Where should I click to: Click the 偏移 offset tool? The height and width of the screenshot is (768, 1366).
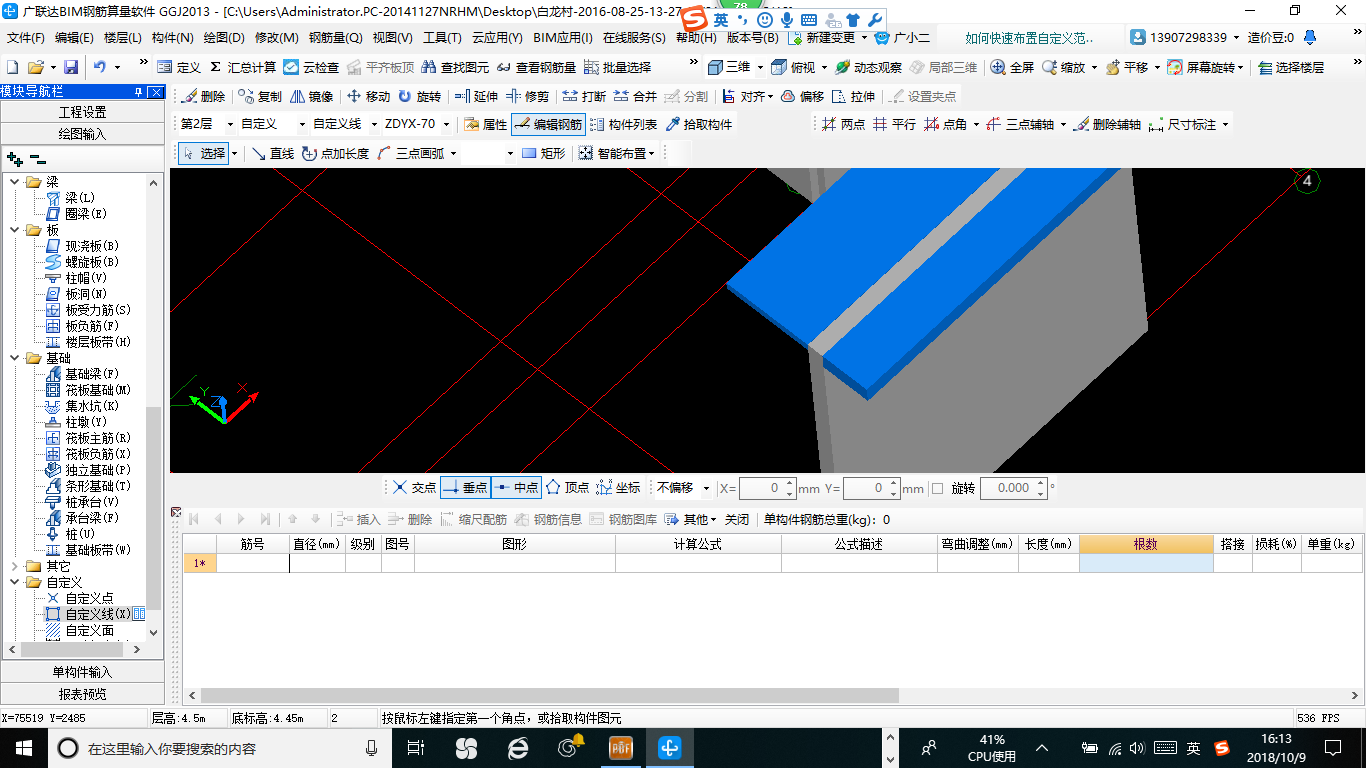[x=802, y=97]
